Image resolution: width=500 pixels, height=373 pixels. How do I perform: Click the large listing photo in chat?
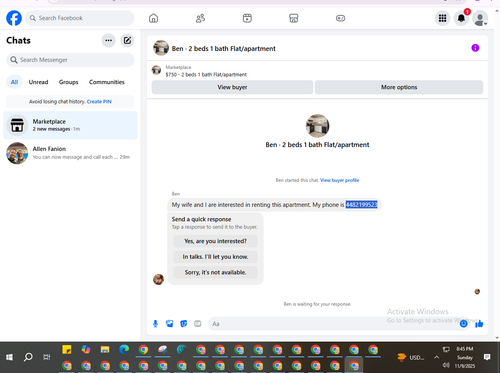coord(317,126)
